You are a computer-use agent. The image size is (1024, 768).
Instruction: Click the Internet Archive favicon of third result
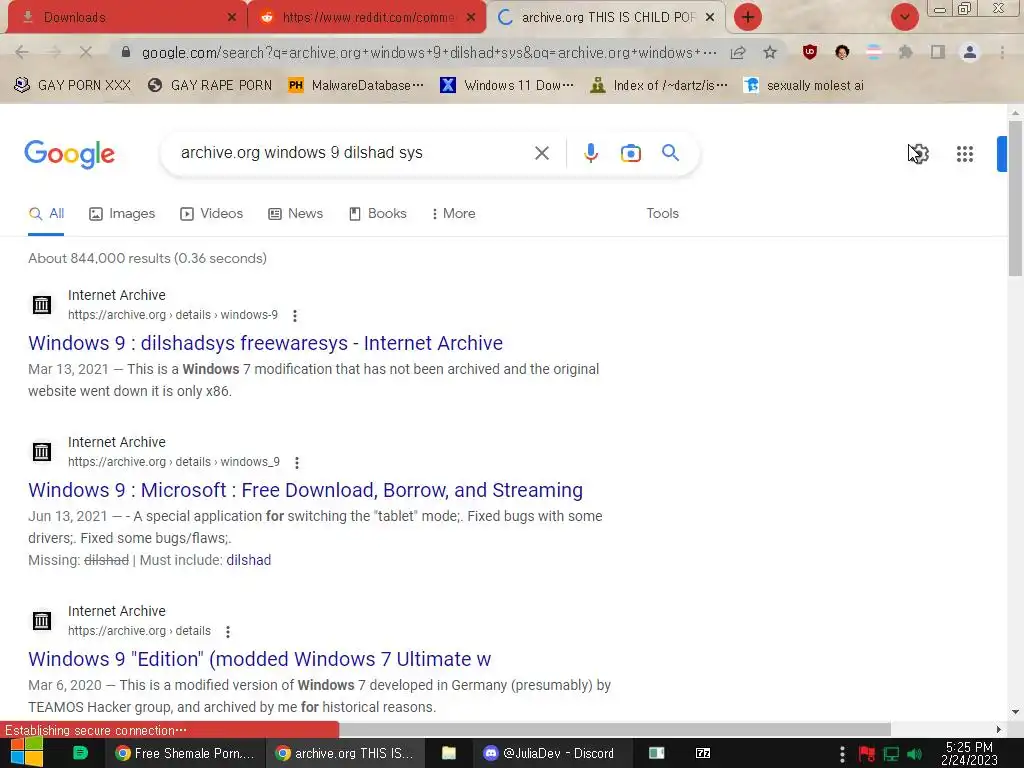[x=42, y=620]
